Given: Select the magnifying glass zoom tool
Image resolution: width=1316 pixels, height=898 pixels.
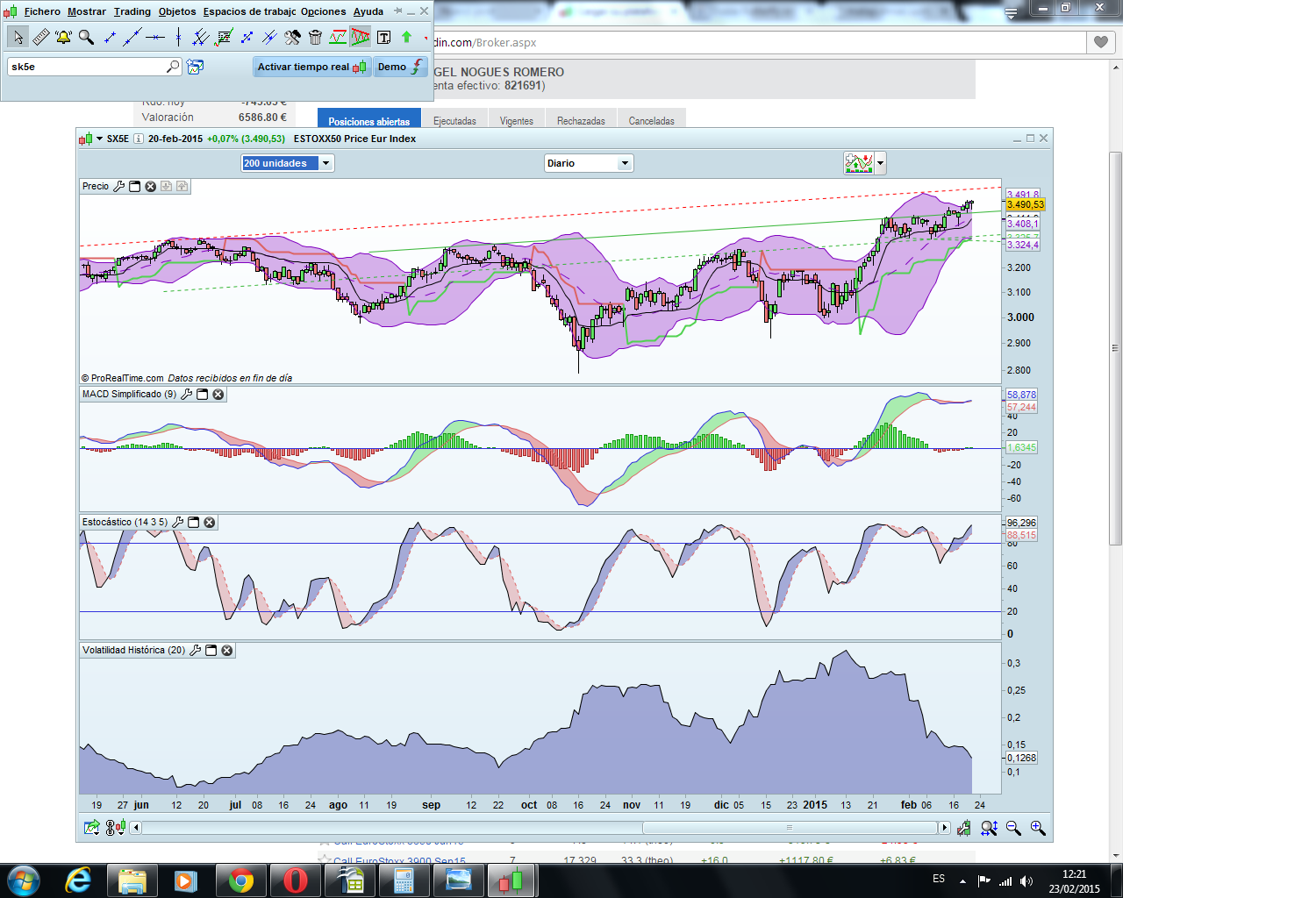Looking at the screenshot, I should pos(86,37).
